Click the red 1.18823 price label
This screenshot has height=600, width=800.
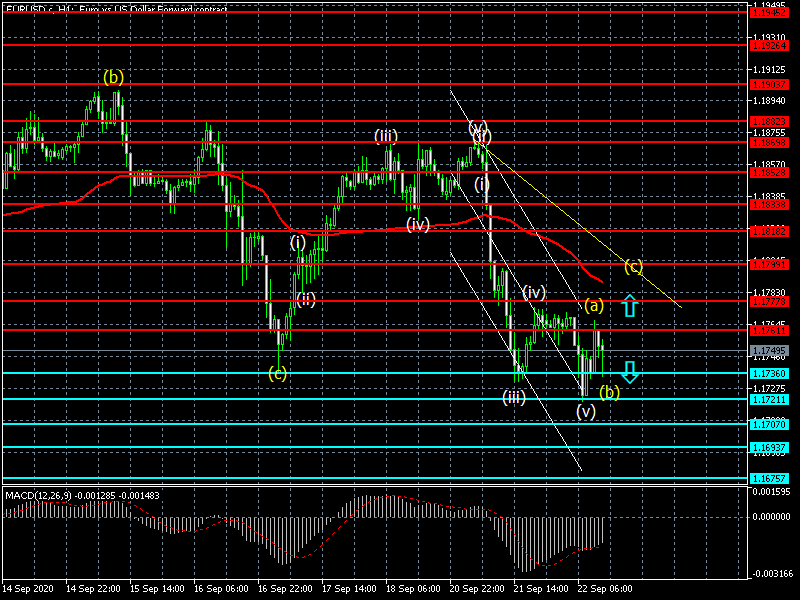[769, 122]
